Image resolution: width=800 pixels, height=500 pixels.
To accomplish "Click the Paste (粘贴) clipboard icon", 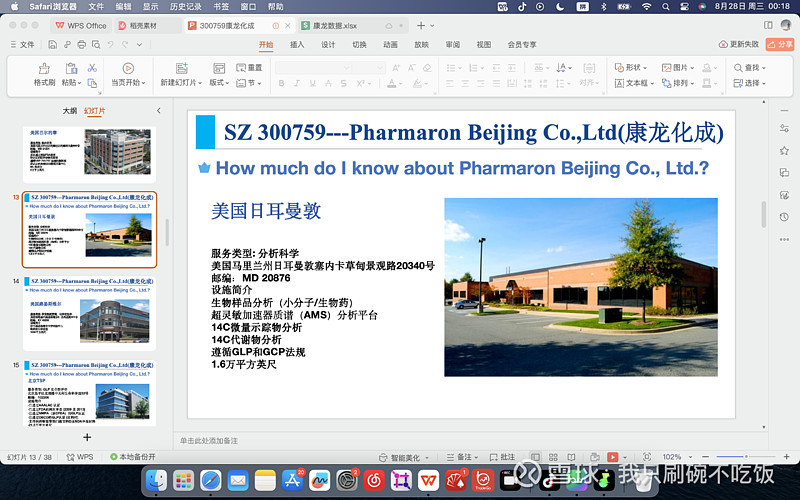I will point(71,68).
